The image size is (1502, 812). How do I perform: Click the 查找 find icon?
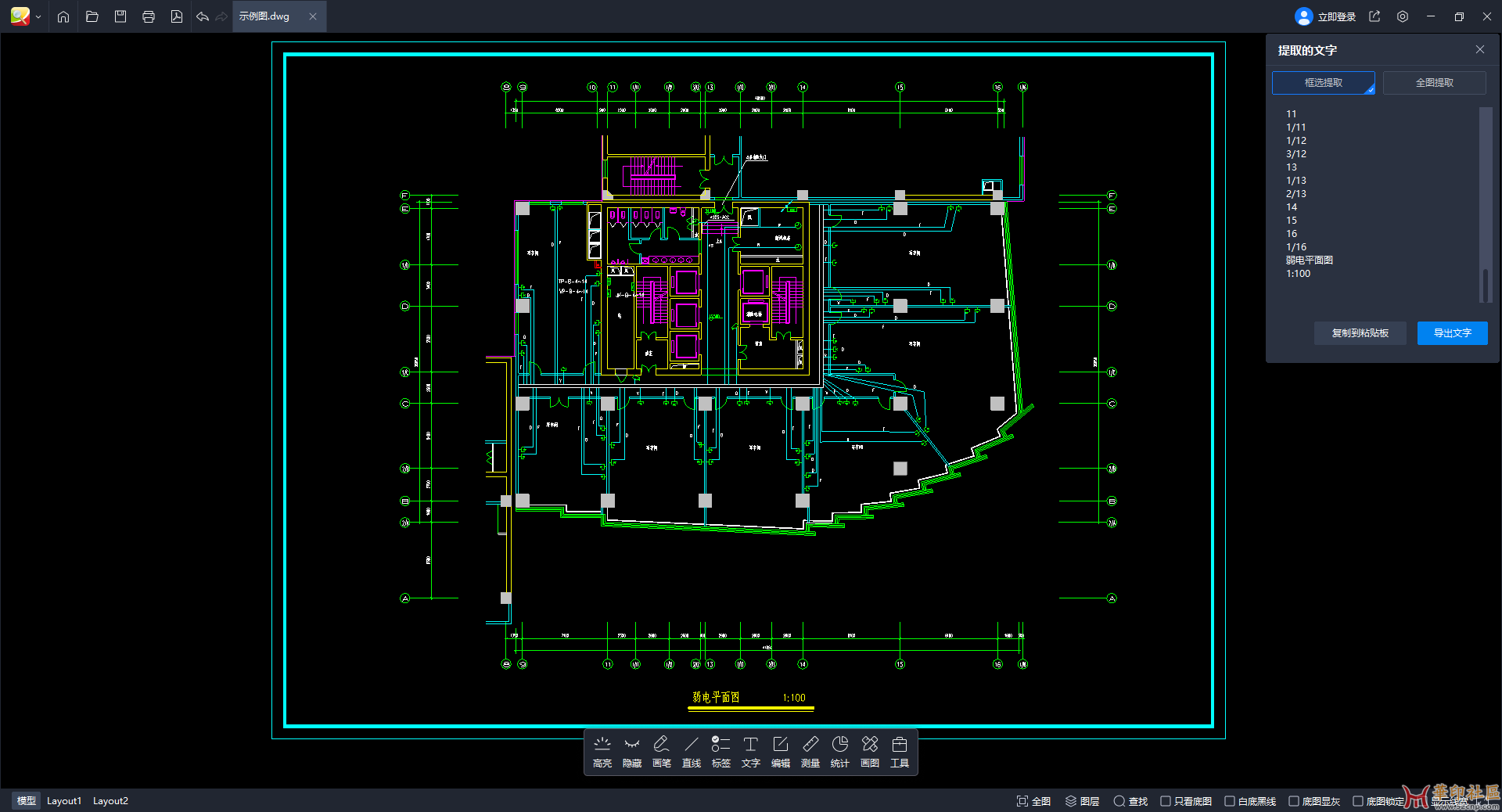point(1130,801)
